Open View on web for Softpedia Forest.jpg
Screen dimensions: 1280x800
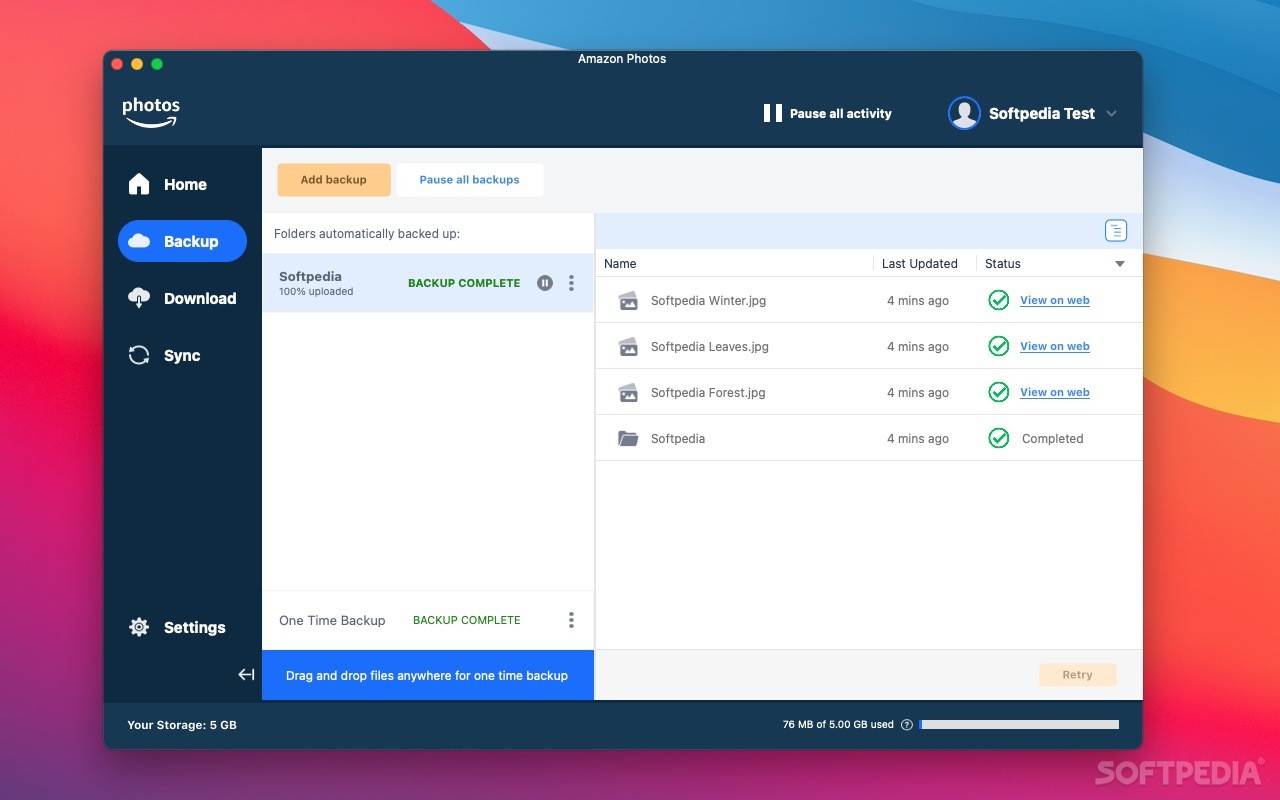[x=1055, y=392]
